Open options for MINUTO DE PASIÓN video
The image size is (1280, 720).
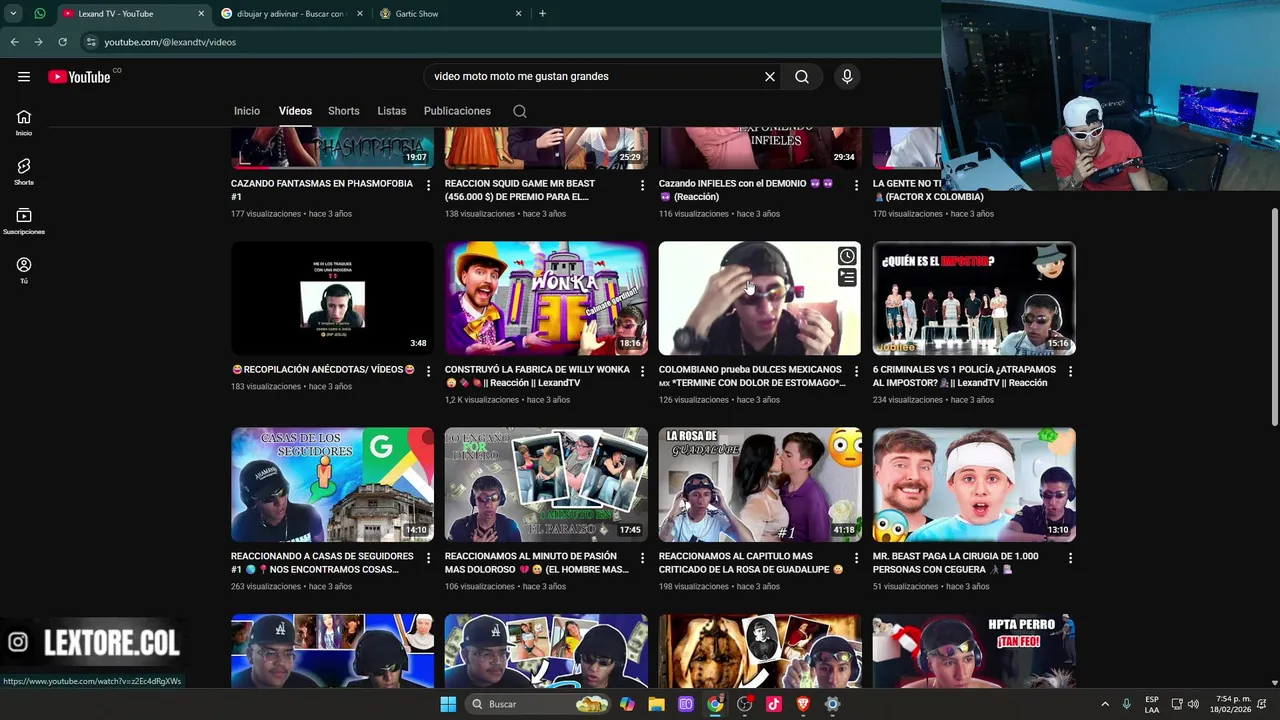pyautogui.click(x=642, y=558)
